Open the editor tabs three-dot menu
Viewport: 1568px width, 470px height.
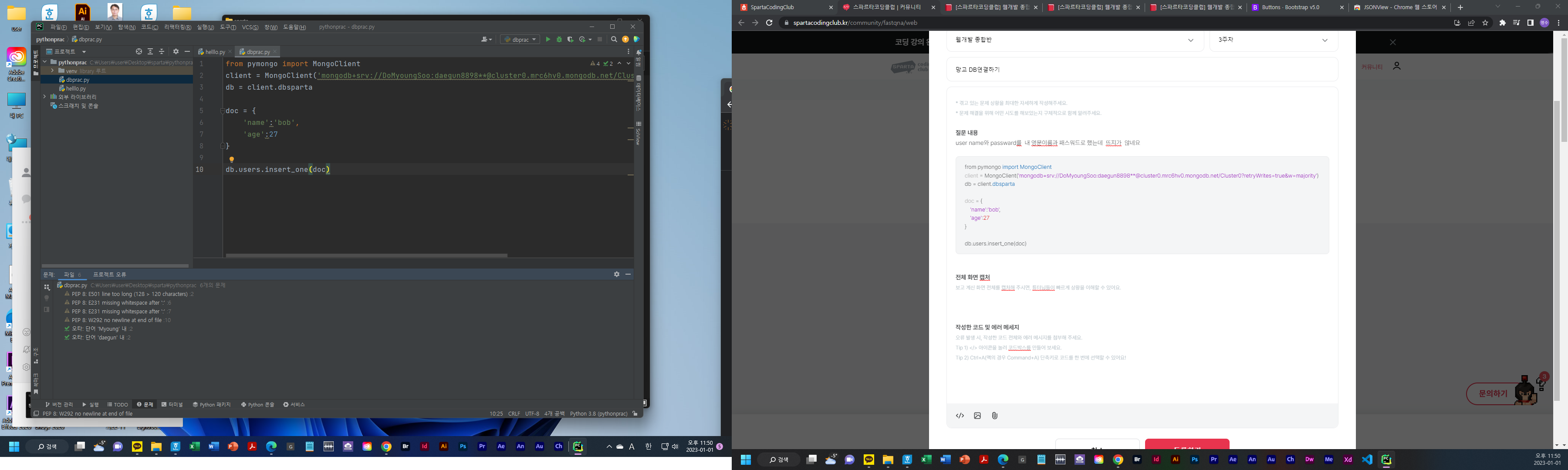click(628, 52)
